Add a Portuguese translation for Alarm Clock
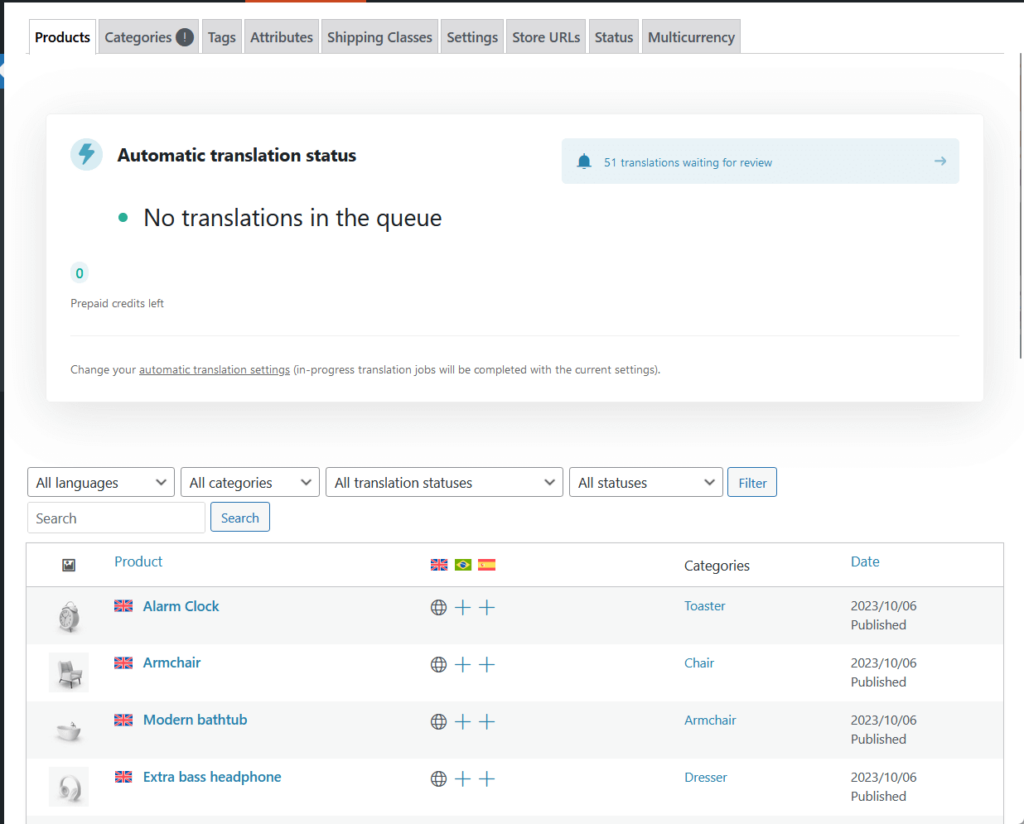 (x=462, y=607)
